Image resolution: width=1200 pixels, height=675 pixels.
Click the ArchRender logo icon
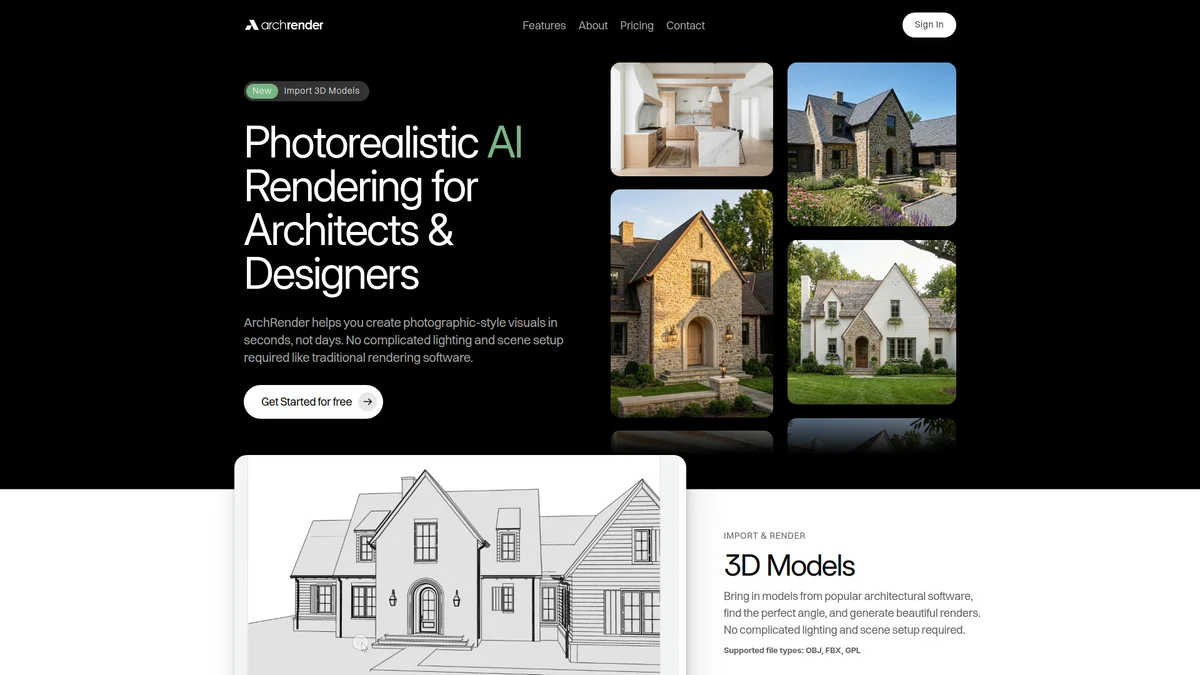click(x=252, y=25)
